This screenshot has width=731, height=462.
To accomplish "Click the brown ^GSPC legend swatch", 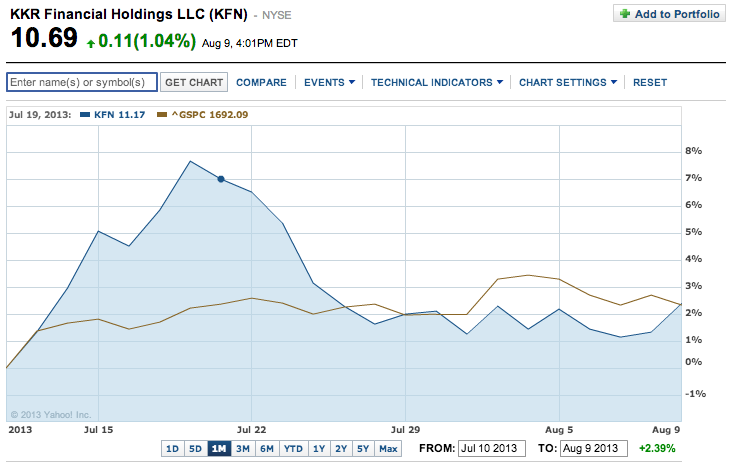I will click(162, 115).
